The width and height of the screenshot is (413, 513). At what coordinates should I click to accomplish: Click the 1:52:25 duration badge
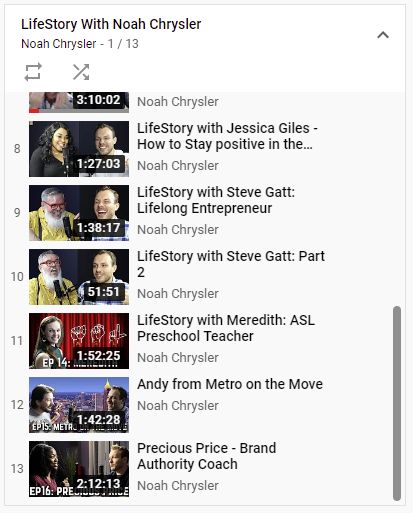click(x=99, y=356)
